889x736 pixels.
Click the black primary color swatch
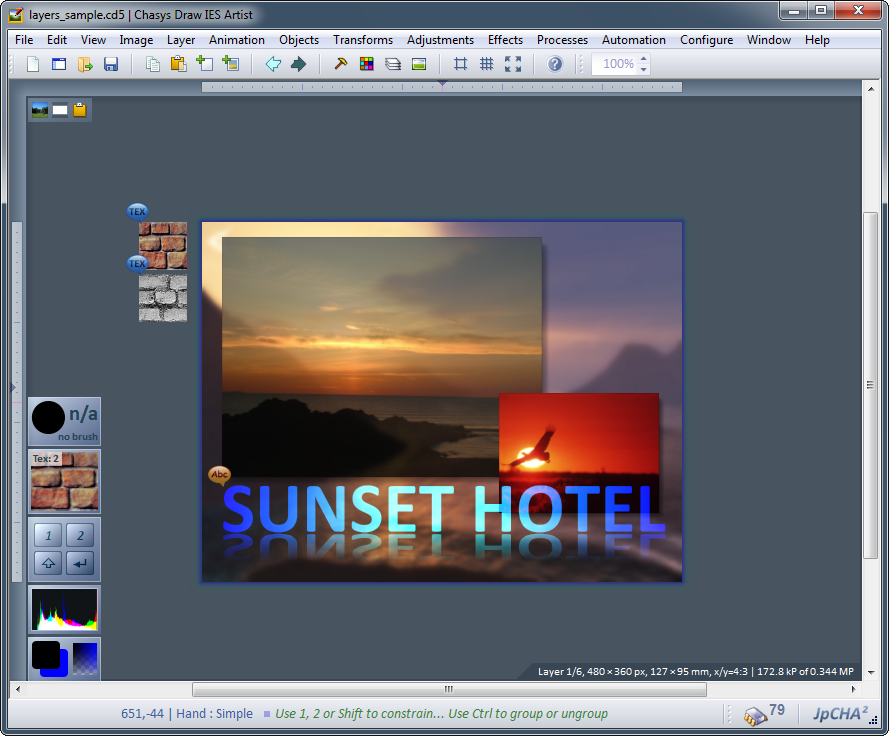(x=45, y=654)
